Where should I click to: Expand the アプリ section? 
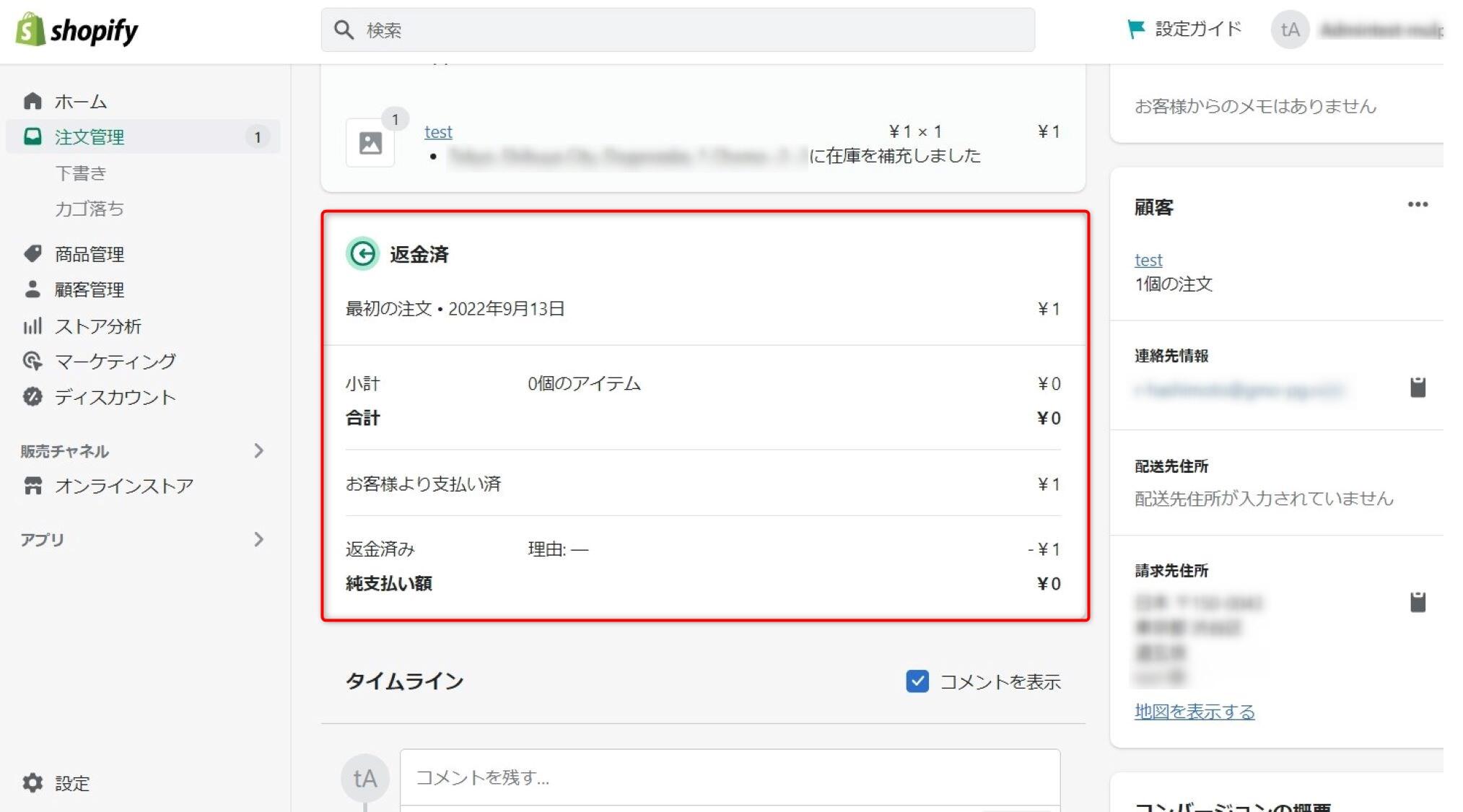click(261, 539)
